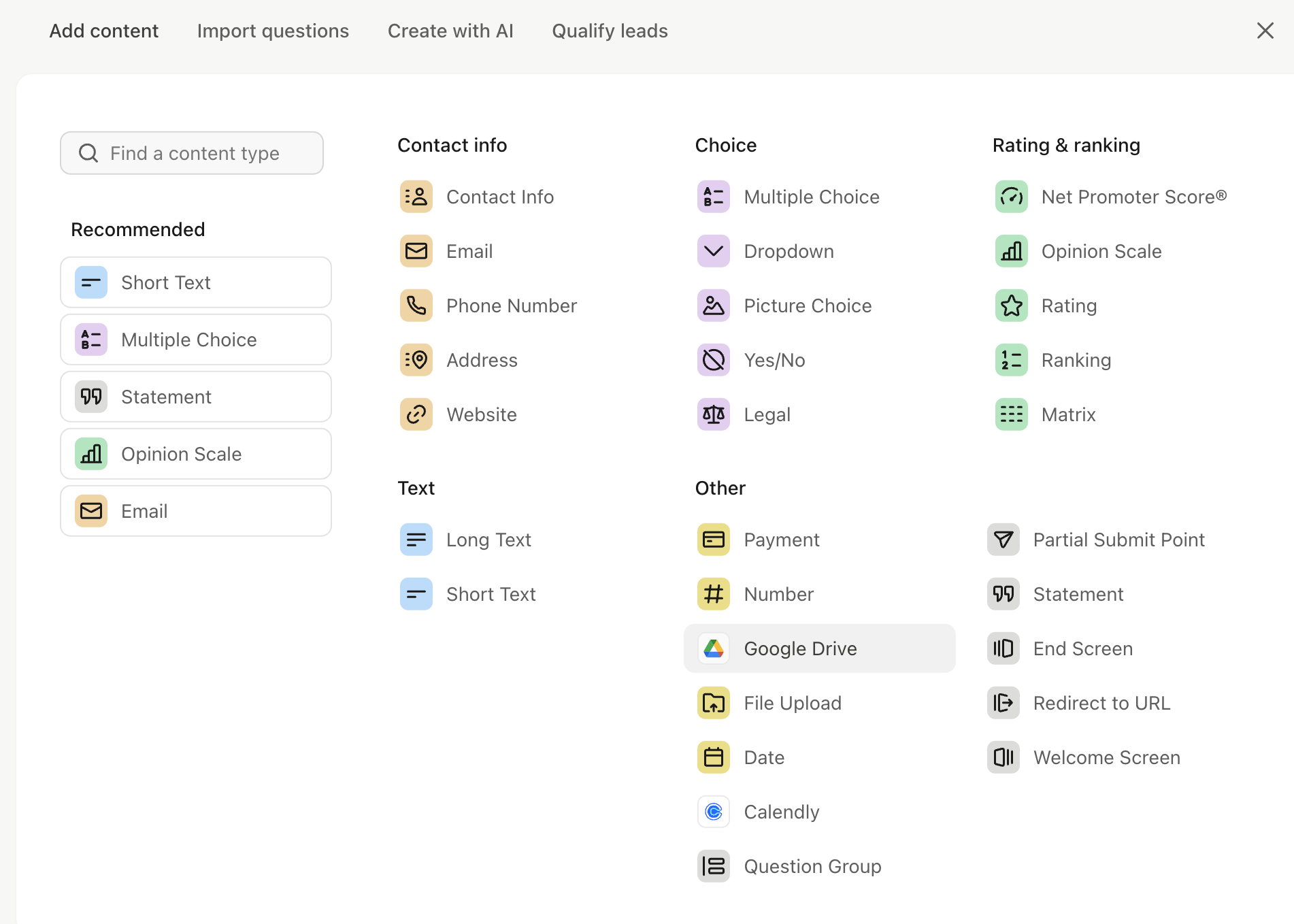
Task: Click the Yes/No label
Action: 774,360
